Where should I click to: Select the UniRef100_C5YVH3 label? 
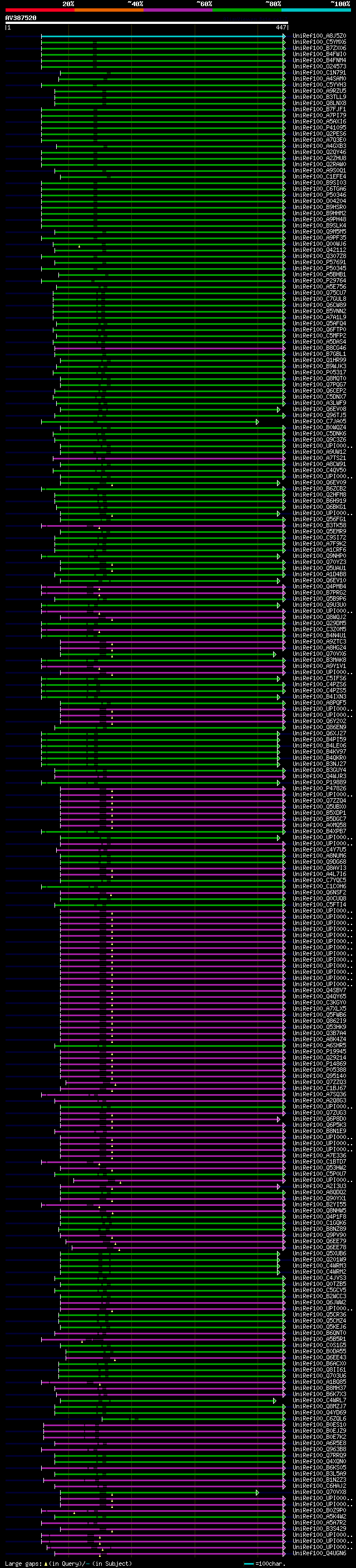click(319, 85)
